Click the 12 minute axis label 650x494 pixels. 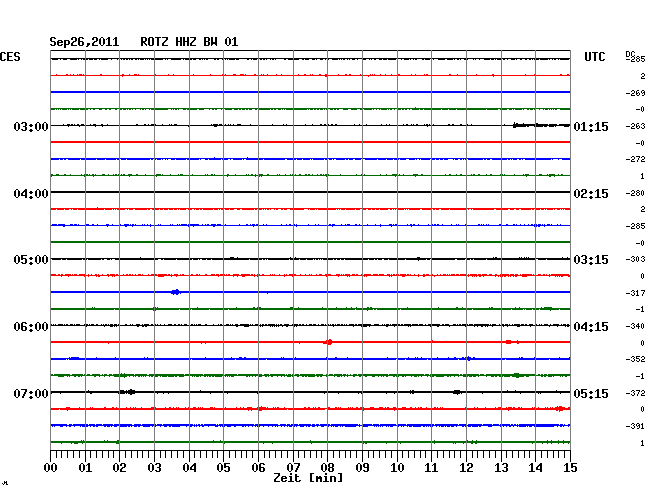pyautogui.click(x=466, y=468)
